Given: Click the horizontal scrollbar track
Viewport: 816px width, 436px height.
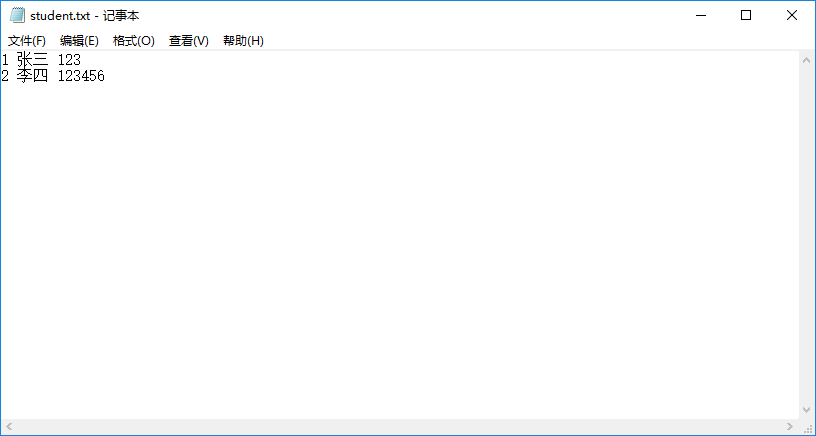Looking at the screenshot, I should pyautogui.click(x=400, y=427).
